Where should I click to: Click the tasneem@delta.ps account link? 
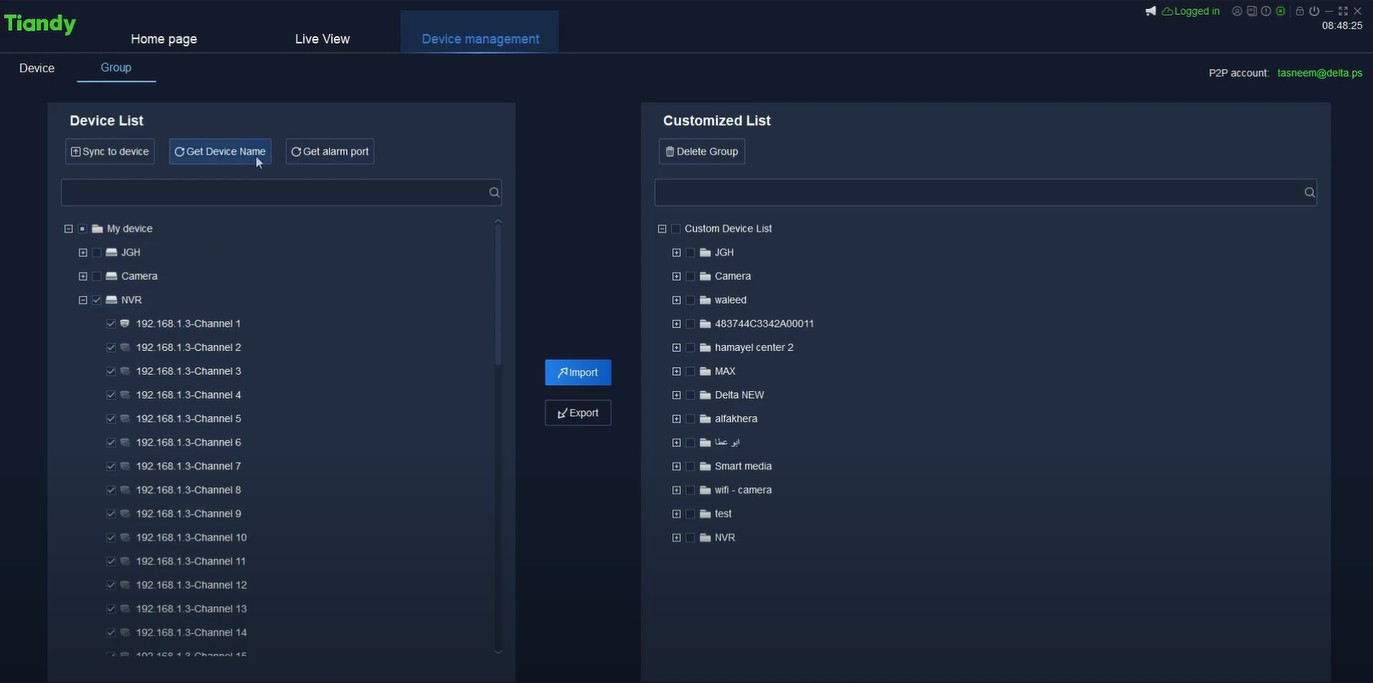click(1319, 70)
